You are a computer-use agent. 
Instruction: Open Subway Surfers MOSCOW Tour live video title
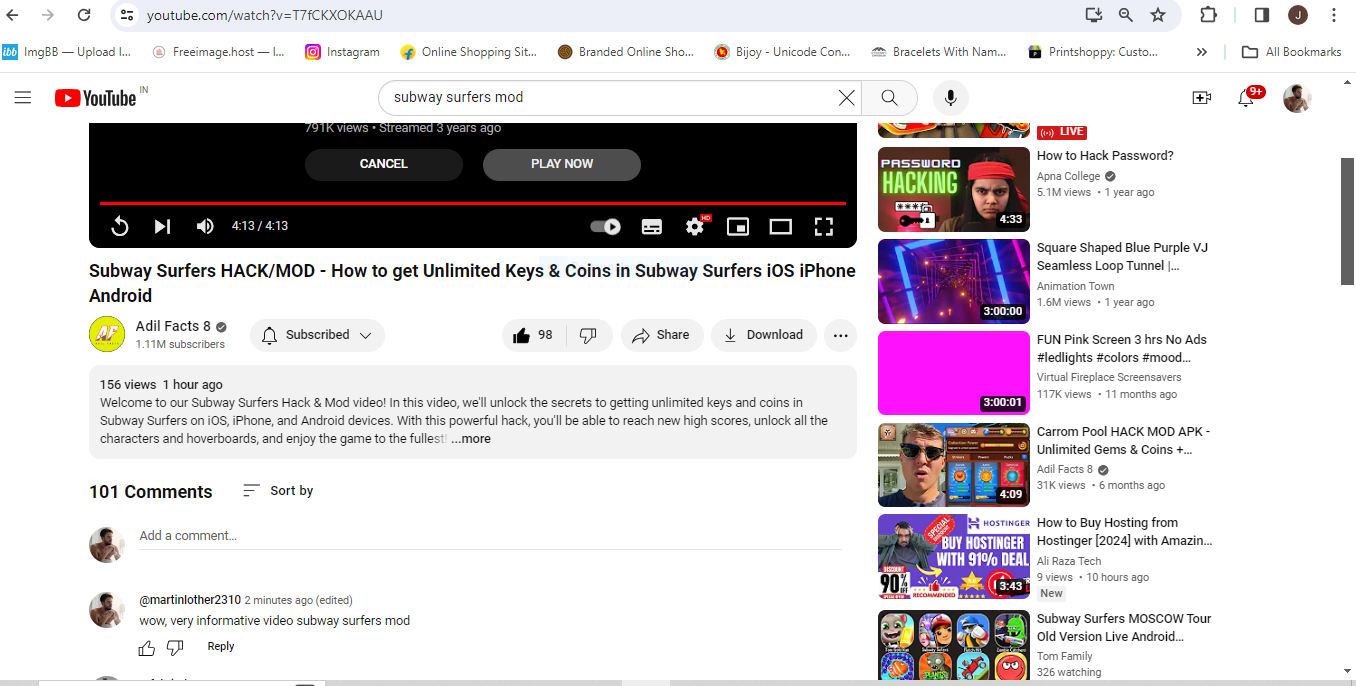(1124, 628)
